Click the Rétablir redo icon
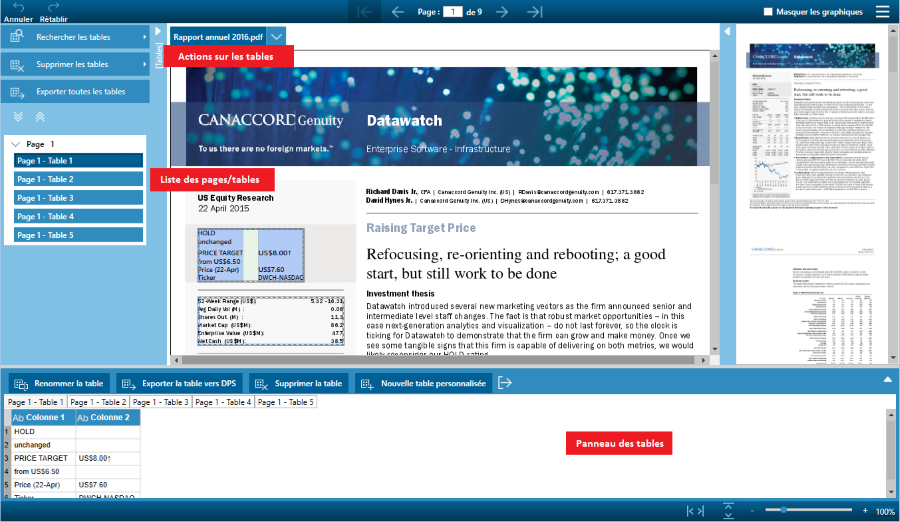This screenshot has width=900, height=522. [x=53, y=7]
